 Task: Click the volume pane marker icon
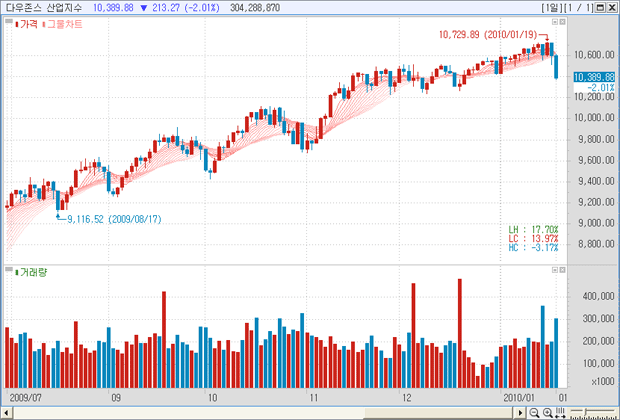[x=10, y=272]
